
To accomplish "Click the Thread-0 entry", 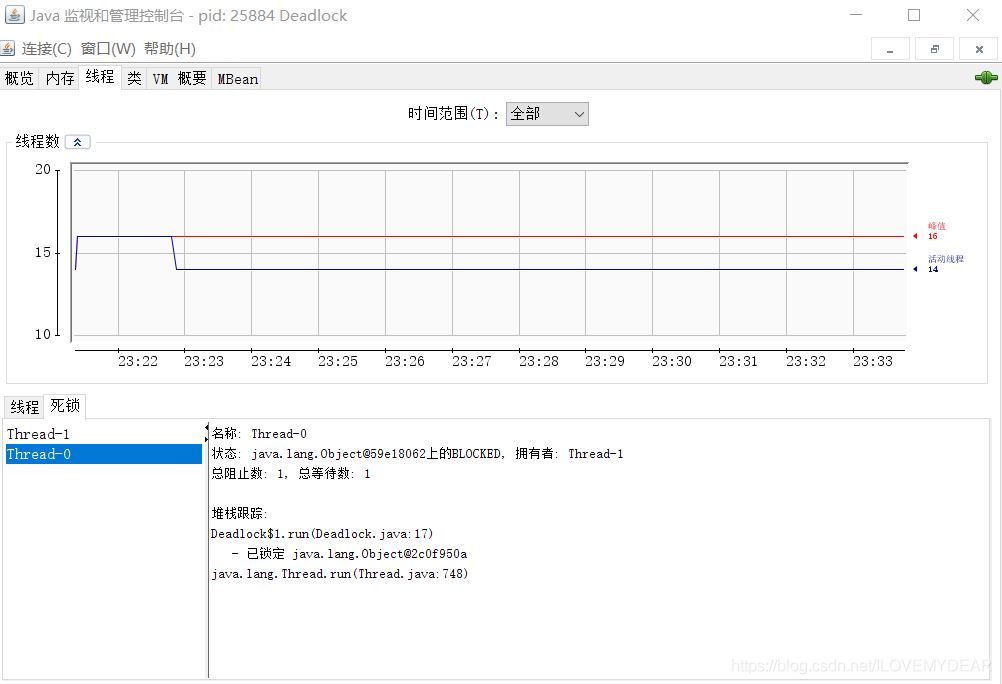I will [x=38, y=453].
